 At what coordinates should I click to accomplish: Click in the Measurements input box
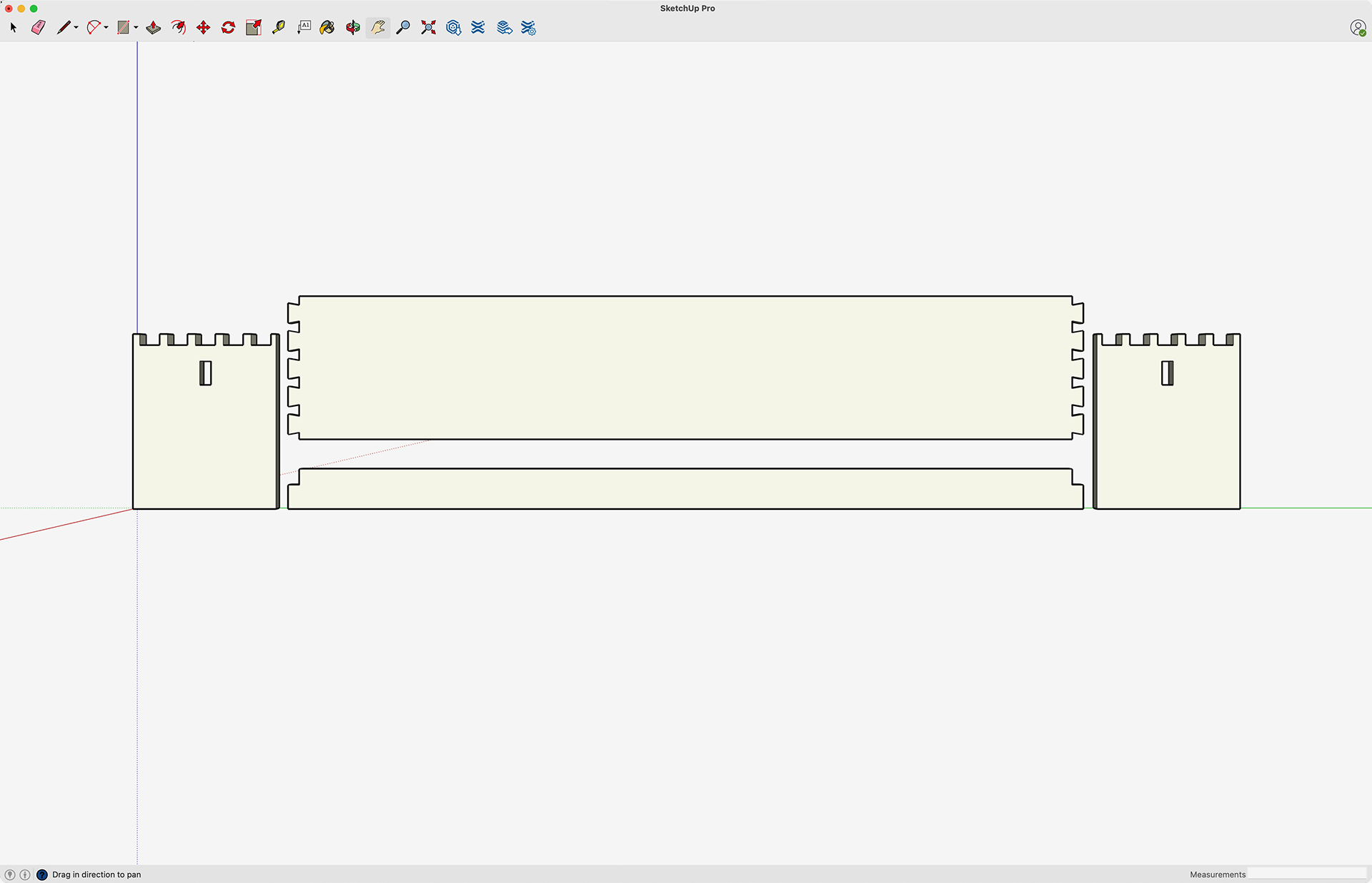(1306, 874)
